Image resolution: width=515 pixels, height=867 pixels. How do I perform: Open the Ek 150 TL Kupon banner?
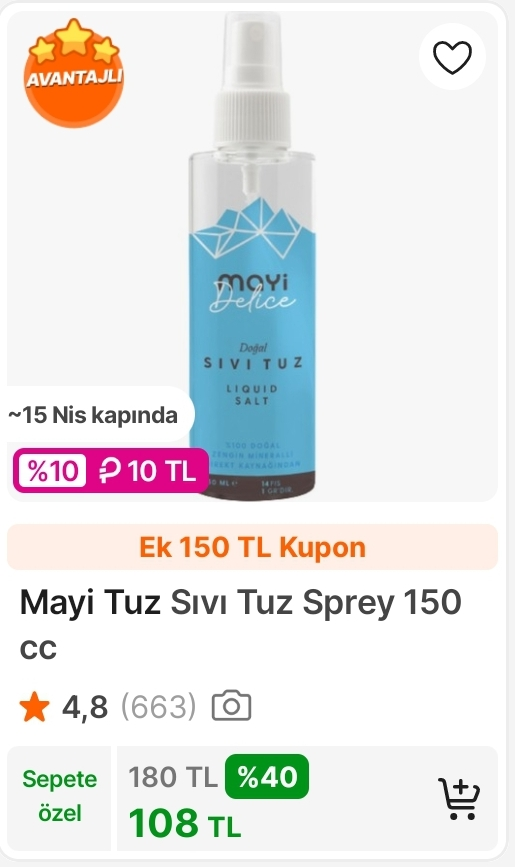[x=252, y=547]
